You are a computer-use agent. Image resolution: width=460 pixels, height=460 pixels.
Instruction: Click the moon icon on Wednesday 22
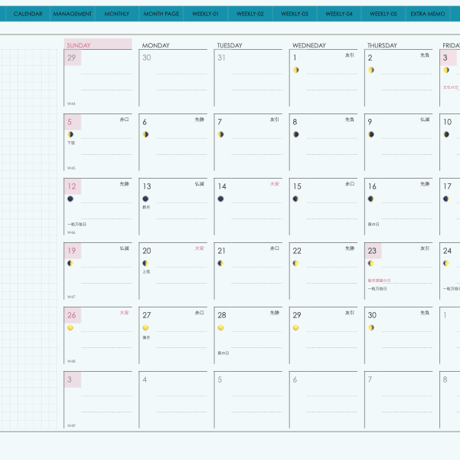(x=296, y=263)
